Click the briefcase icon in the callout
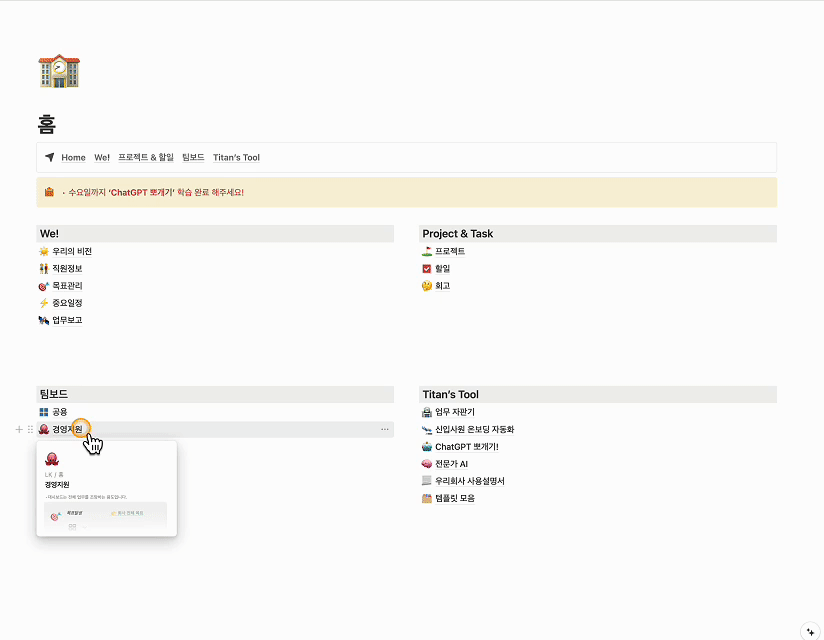 pos(49,192)
